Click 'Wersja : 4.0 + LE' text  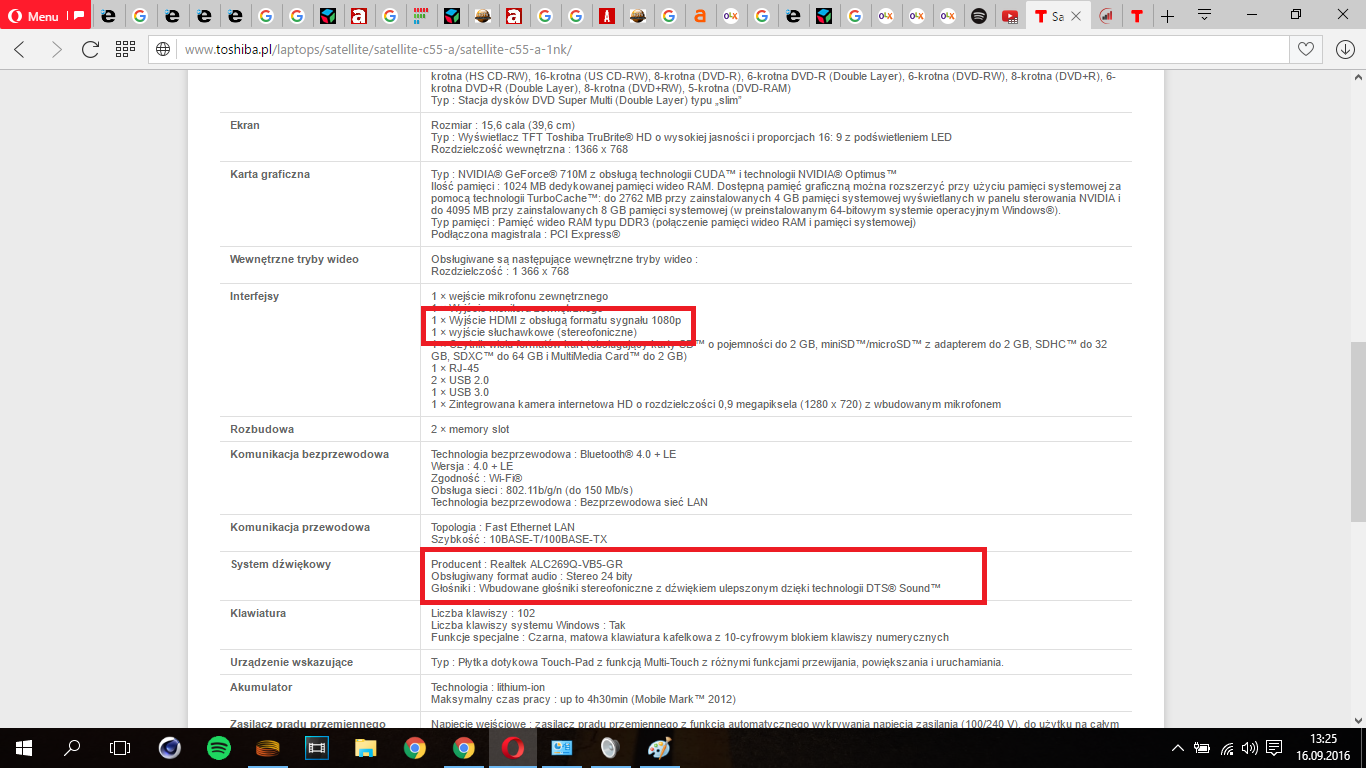coord(472,466)
